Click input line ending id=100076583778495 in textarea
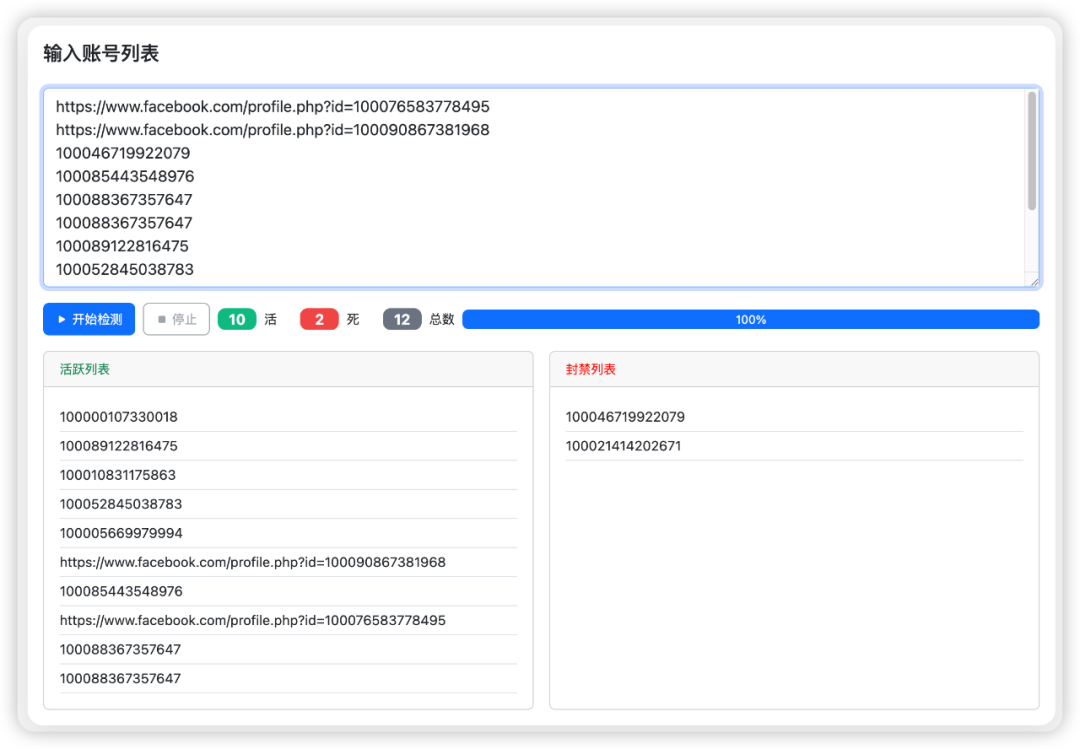Viewport: 1080px width, 749px height. click(x=273, y=106)
